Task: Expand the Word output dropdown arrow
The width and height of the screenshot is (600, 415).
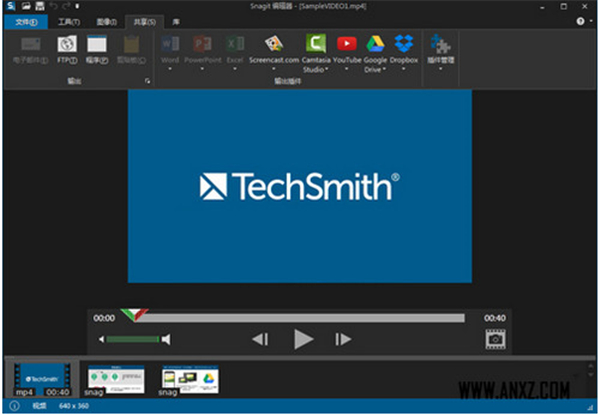Action: pos(170,69)
